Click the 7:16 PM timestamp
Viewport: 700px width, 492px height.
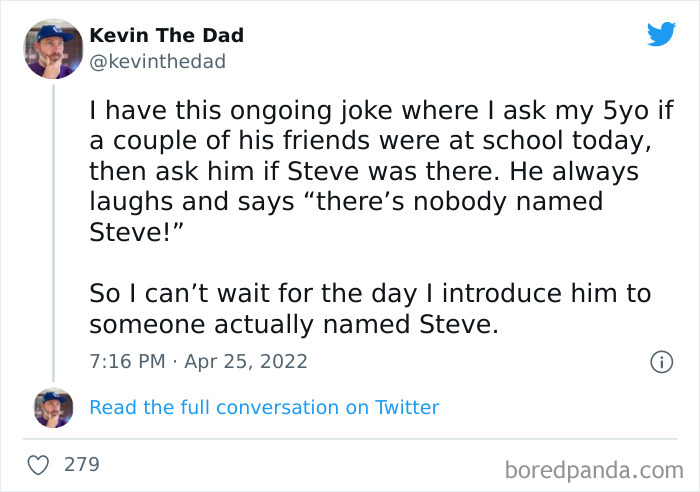tap(125, 361)
